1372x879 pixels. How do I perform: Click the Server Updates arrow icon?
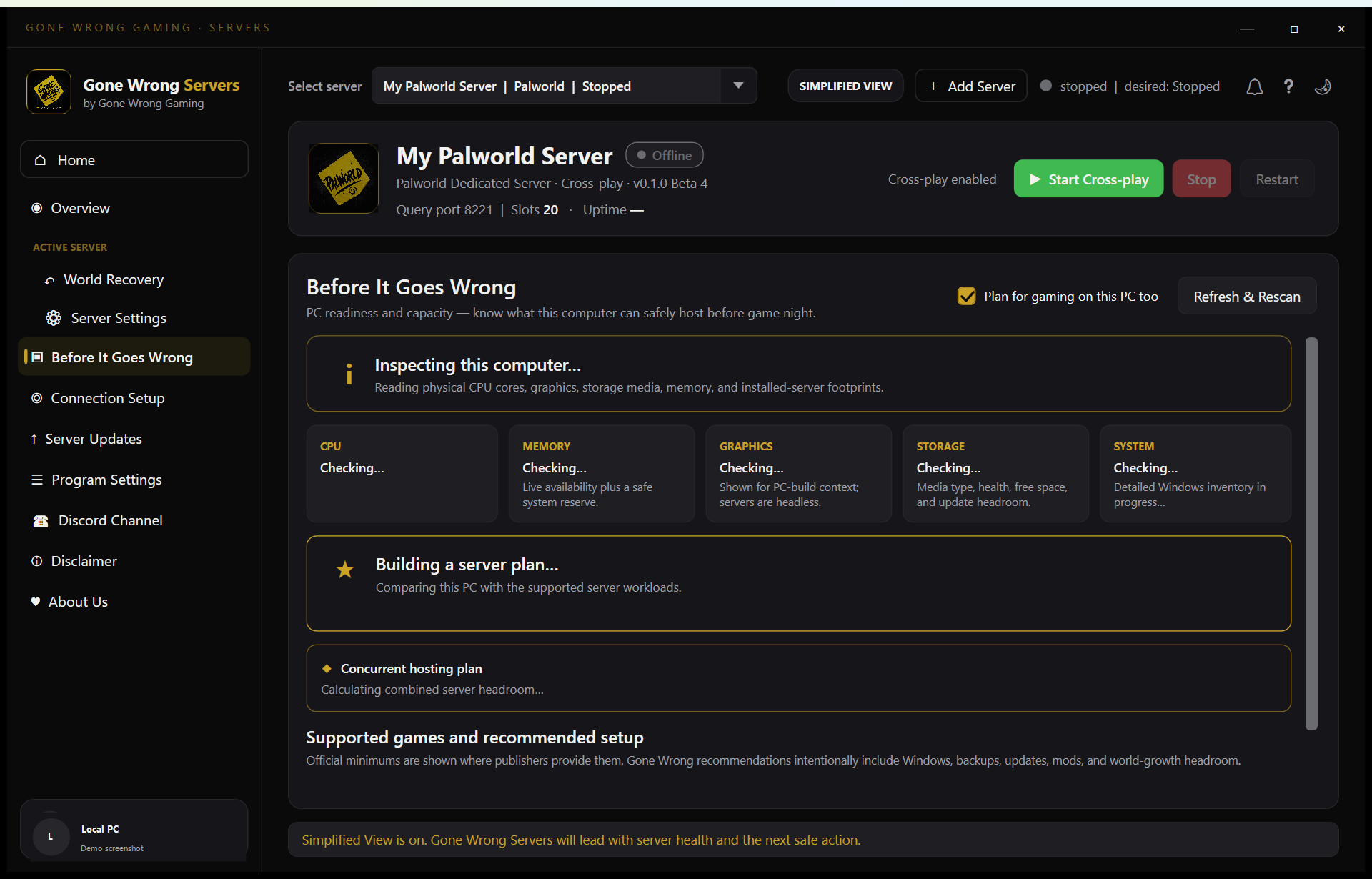tap(34, 439)
